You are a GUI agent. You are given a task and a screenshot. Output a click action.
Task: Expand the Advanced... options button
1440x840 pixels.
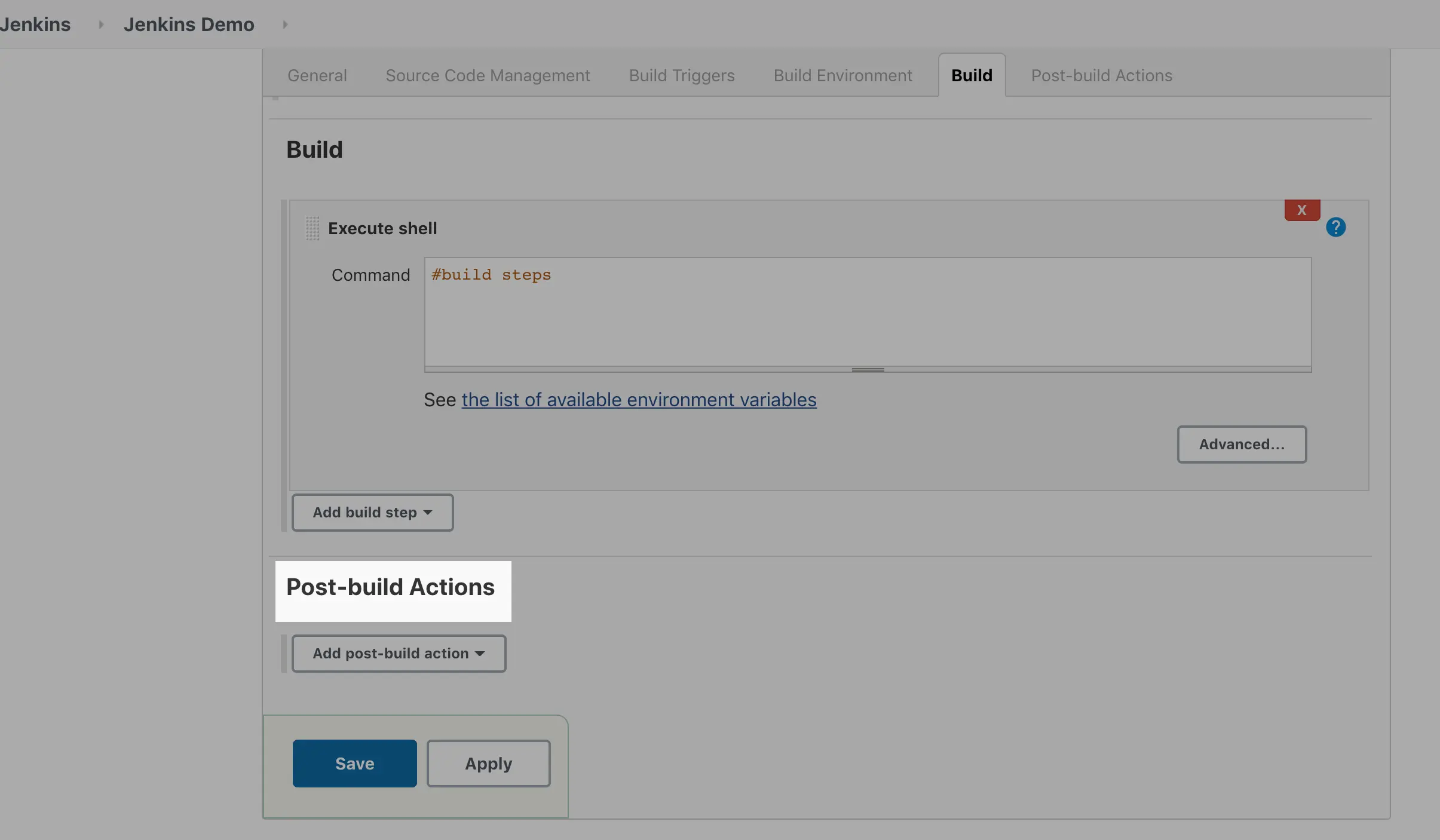coord(1242,444)
